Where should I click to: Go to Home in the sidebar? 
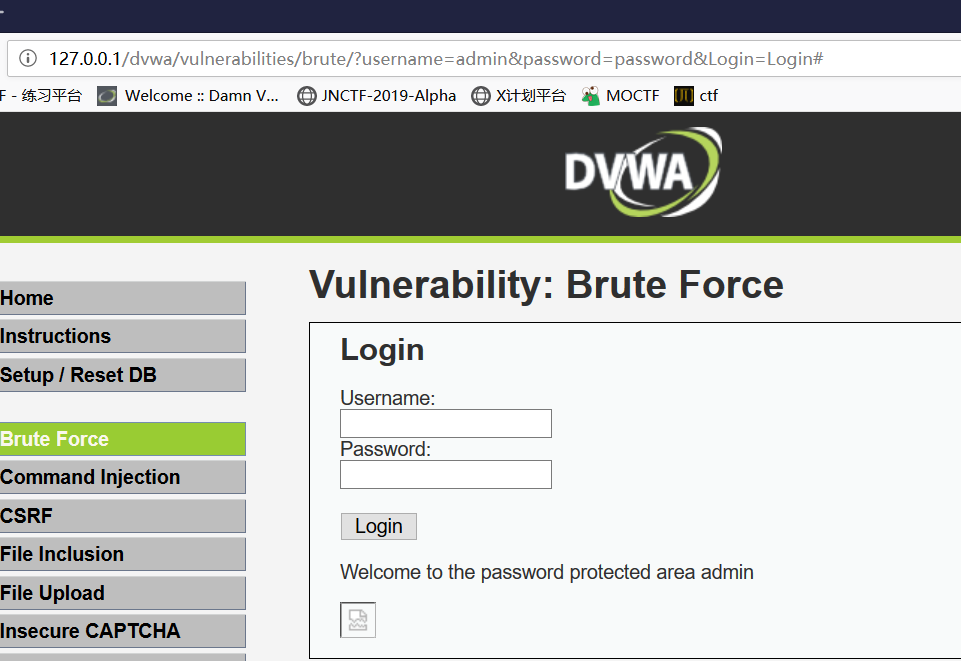click(x=122, y=298)
